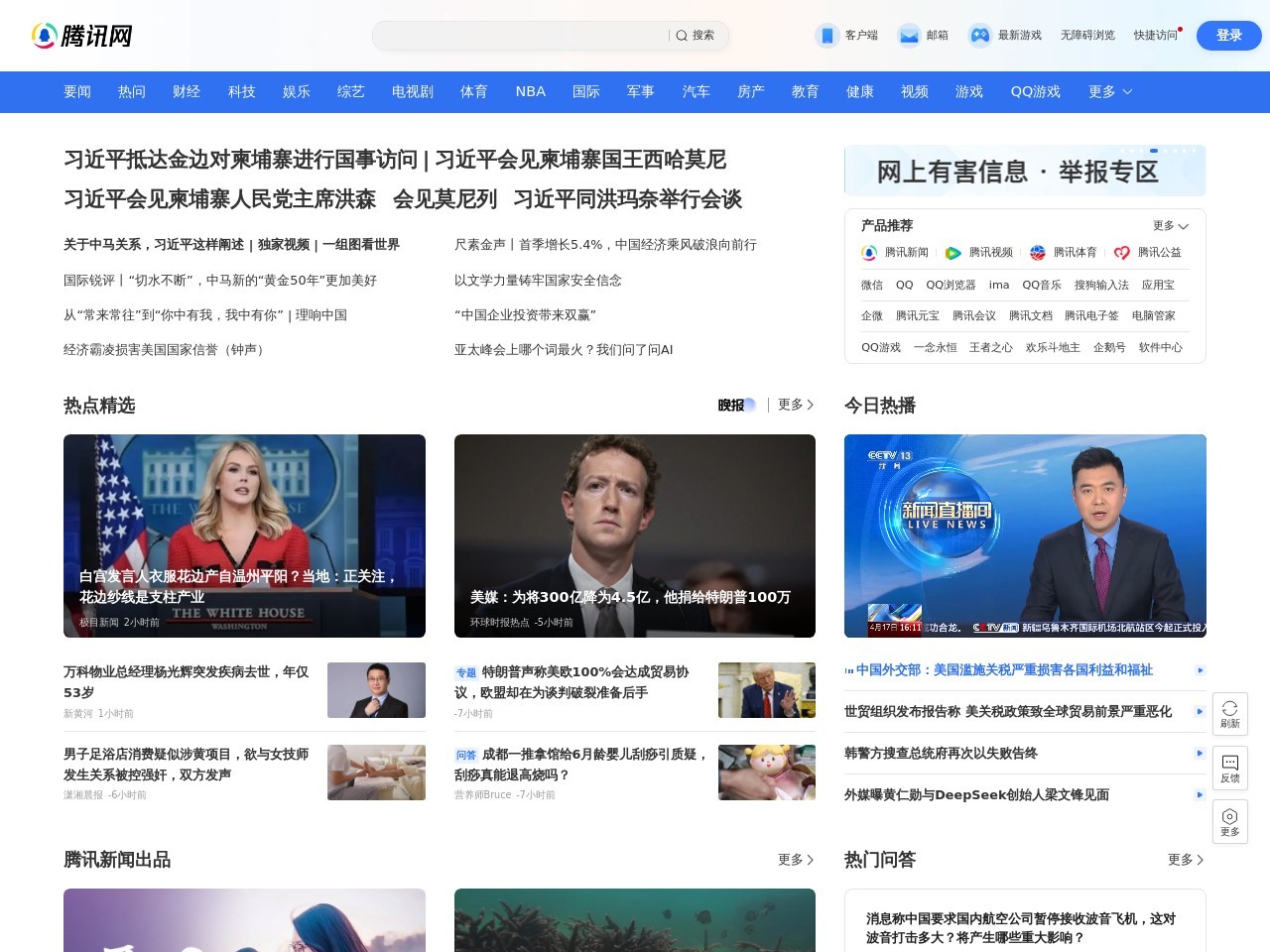Go to the 军事 channel

[641, 91]
